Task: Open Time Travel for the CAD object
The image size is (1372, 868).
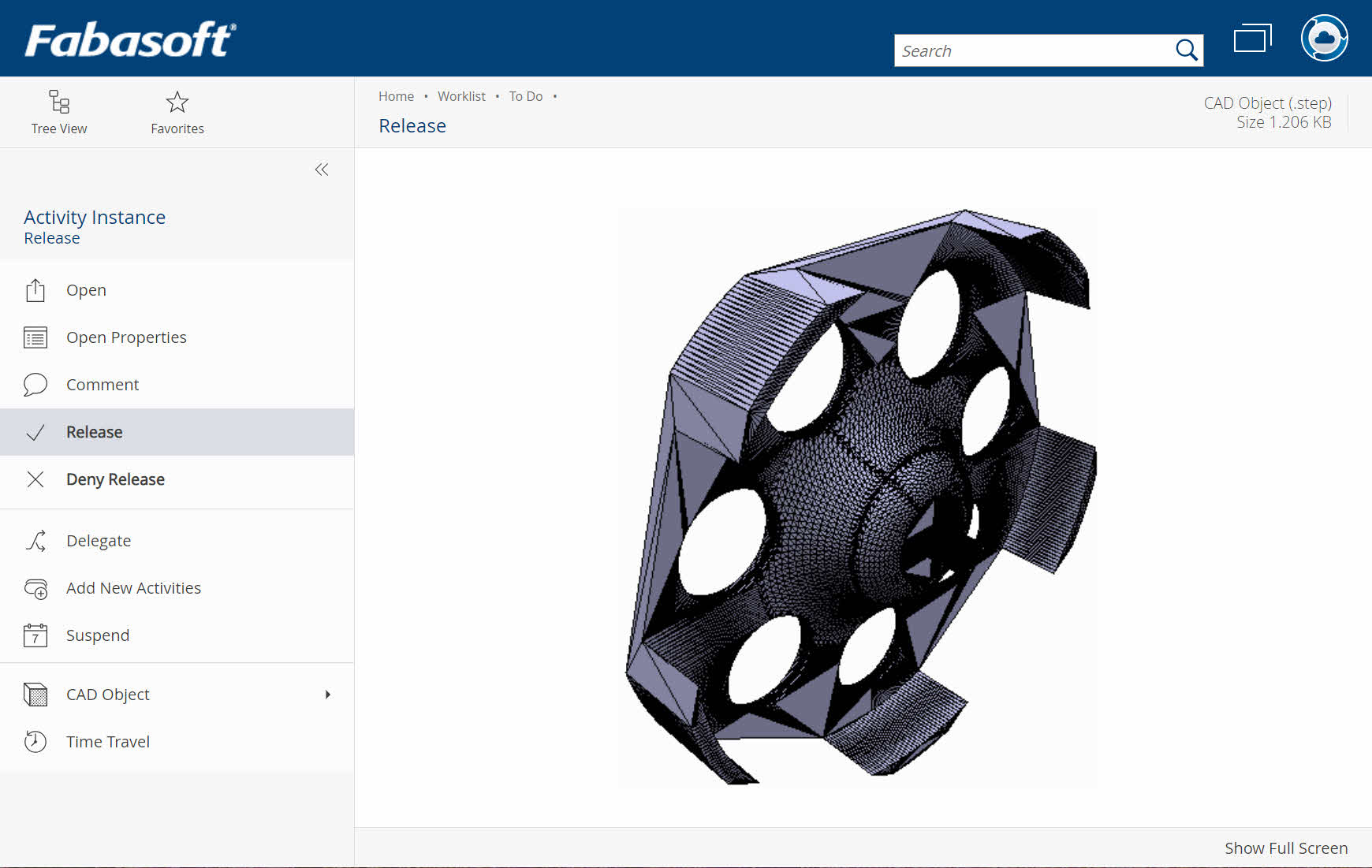Action: [107, 741]
